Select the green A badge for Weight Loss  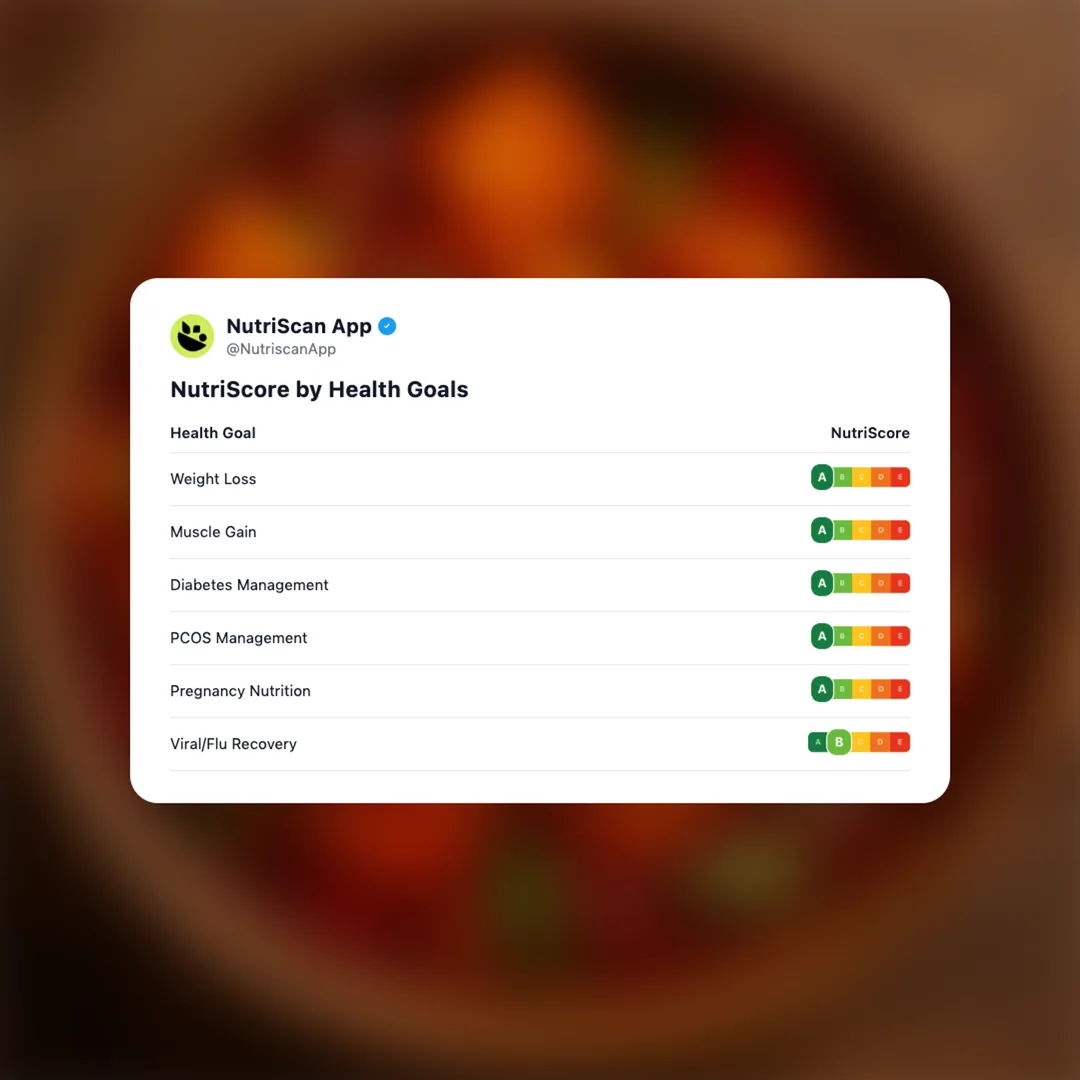pyautogui.click(x=822, y=477)
